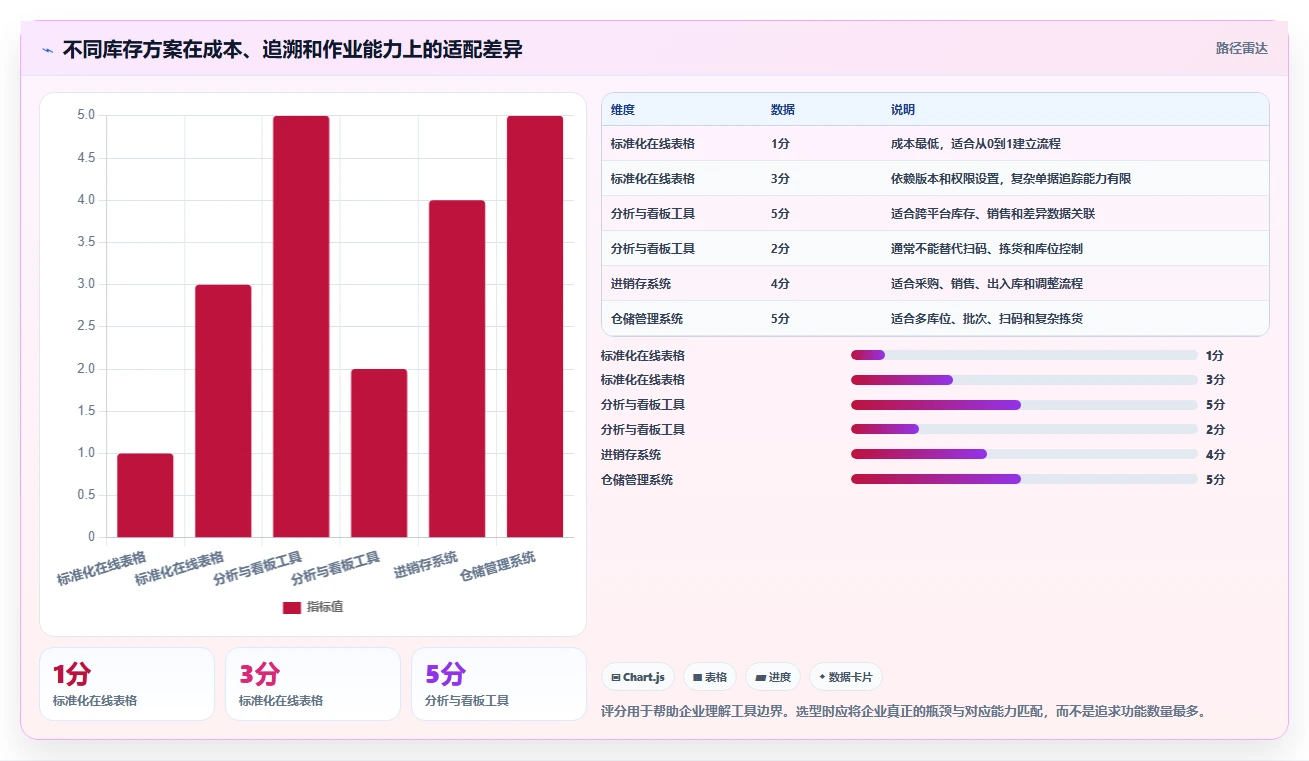
Task: Click the 维度 column header
Action: coord(623,110)
